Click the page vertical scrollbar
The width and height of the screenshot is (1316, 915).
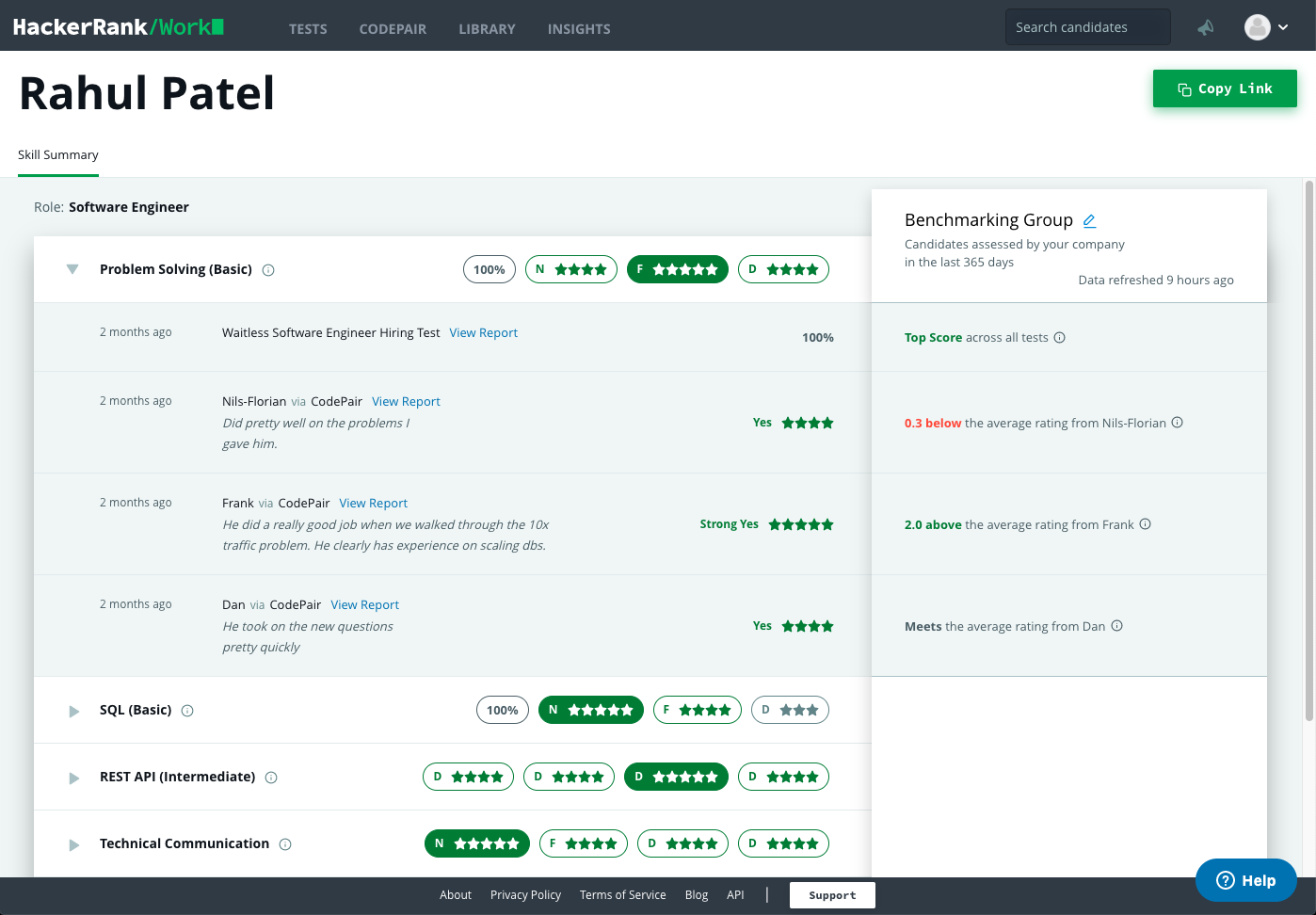1309,452
